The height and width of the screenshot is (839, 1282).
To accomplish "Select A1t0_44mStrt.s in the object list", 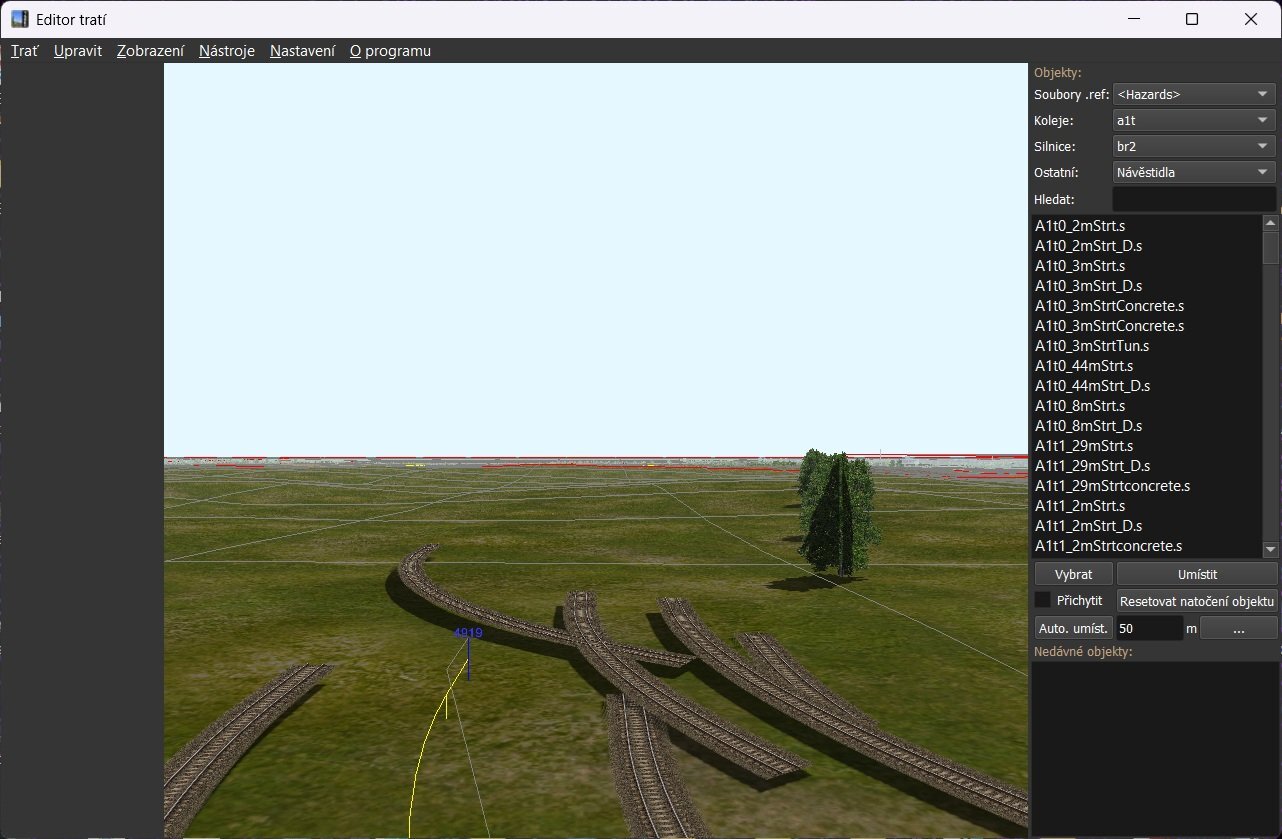I will tap(1084, 366).
